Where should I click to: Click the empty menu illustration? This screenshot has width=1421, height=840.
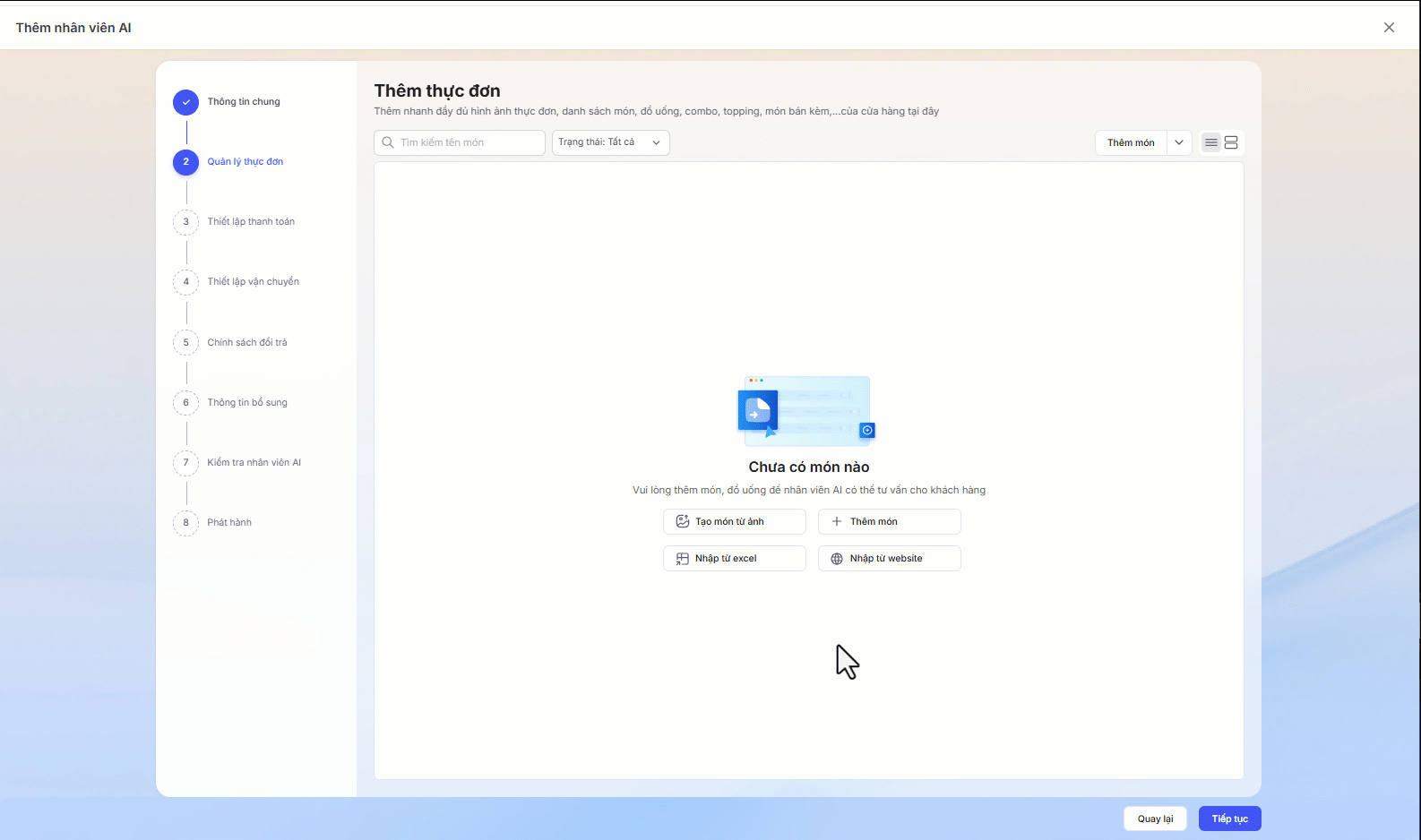806,411
